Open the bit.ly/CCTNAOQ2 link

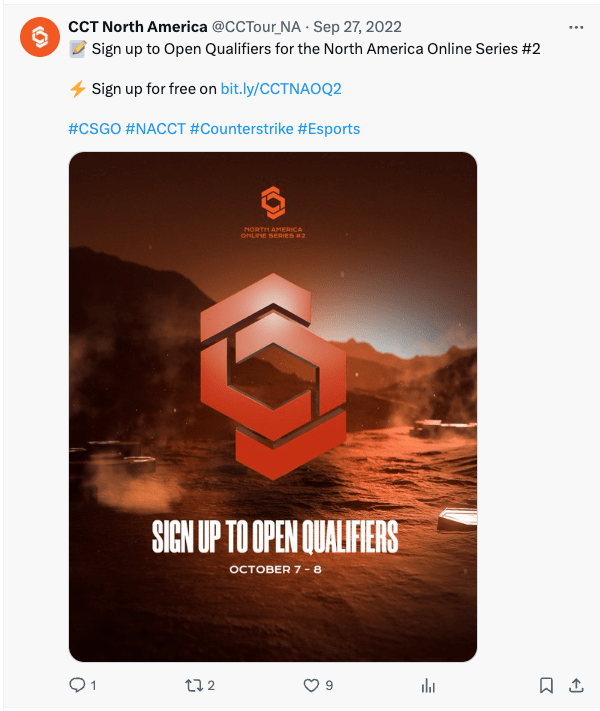pyautogui.click(x=281, y=89)
